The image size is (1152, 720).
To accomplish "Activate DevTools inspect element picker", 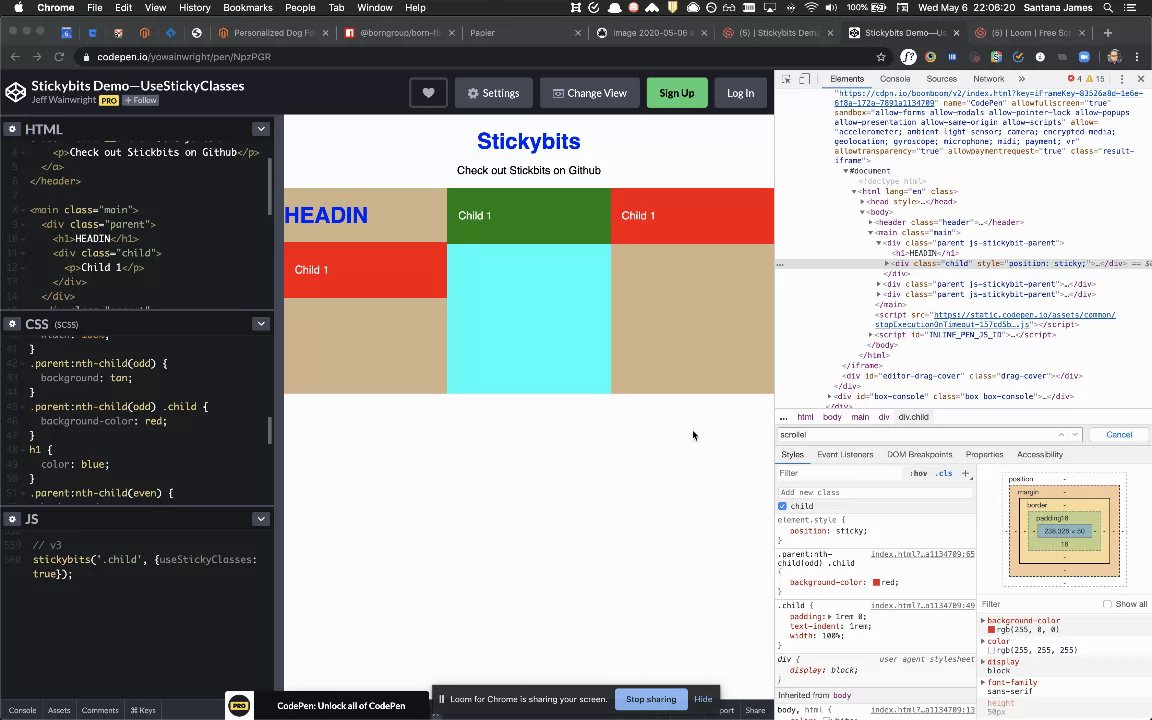I will click(x=786, y=79).
